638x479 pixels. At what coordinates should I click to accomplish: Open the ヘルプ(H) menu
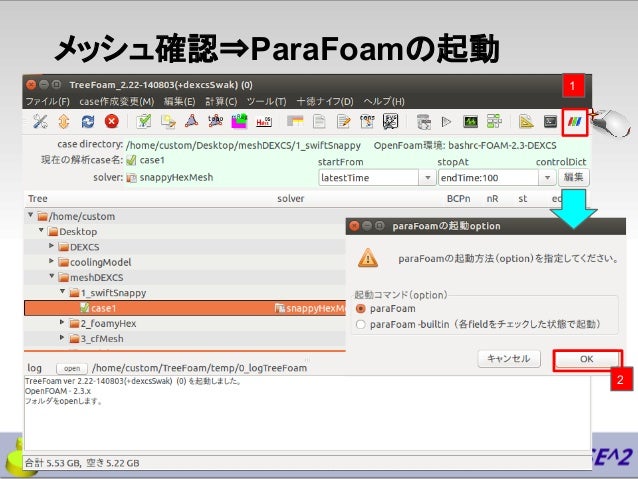(384, 101)
